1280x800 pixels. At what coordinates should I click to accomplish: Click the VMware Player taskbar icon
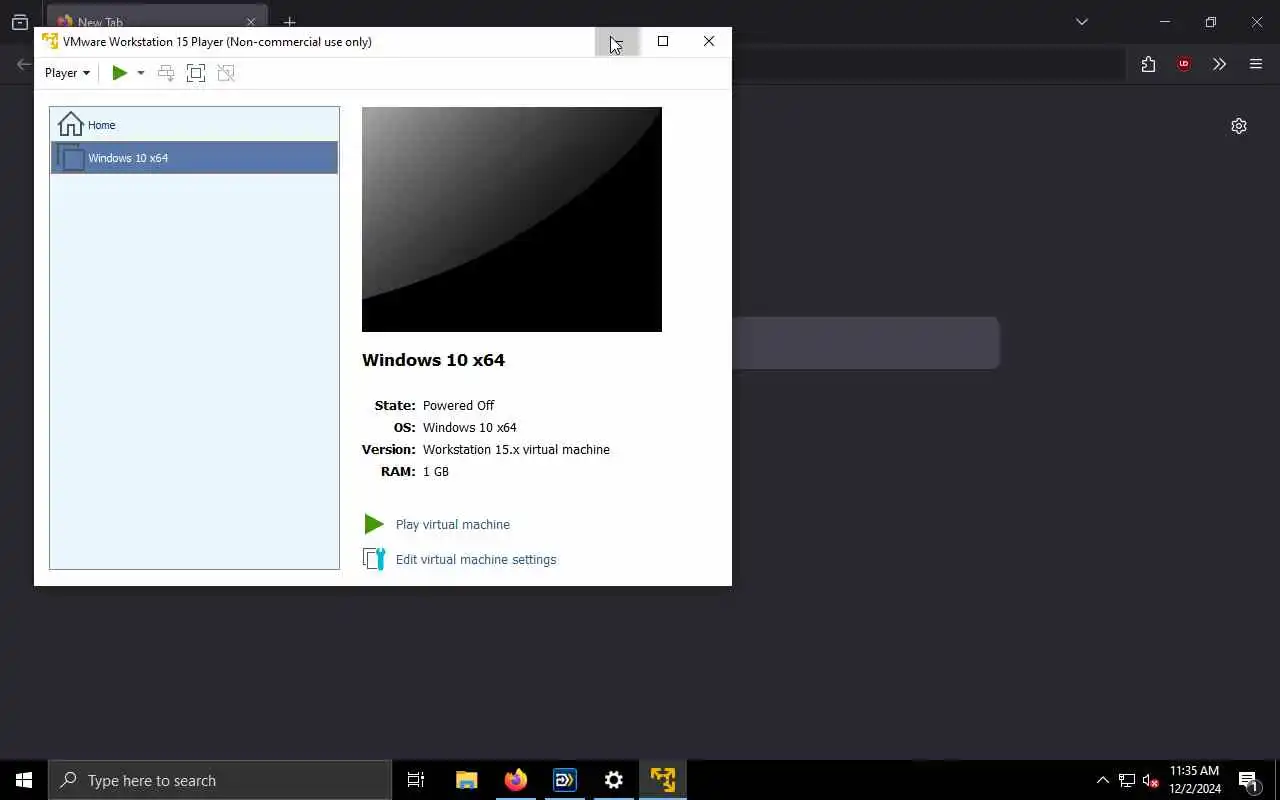point(663,780)
